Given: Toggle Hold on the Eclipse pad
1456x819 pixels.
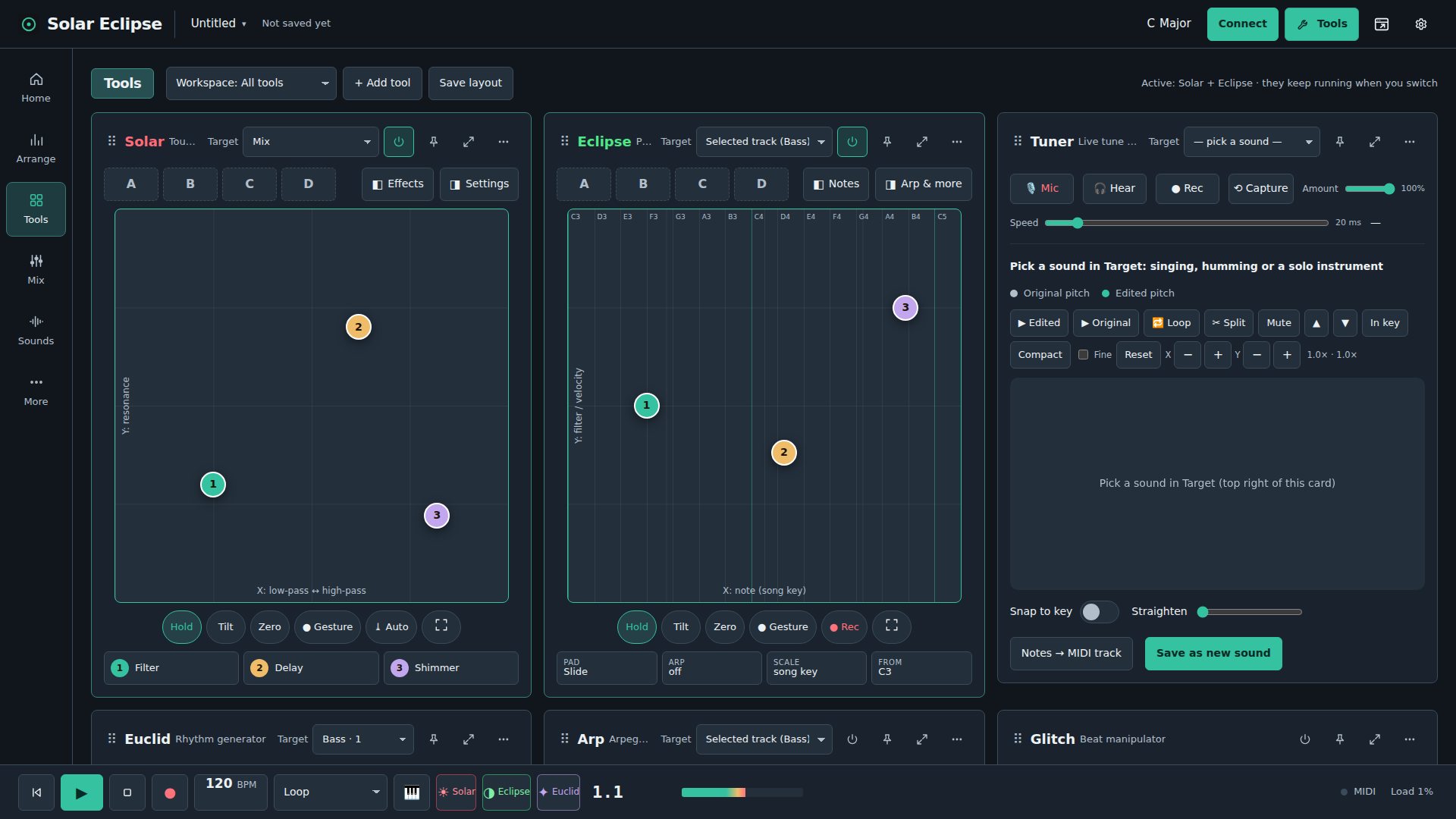Looking at the screenshot, I should [x=637, y=627].
